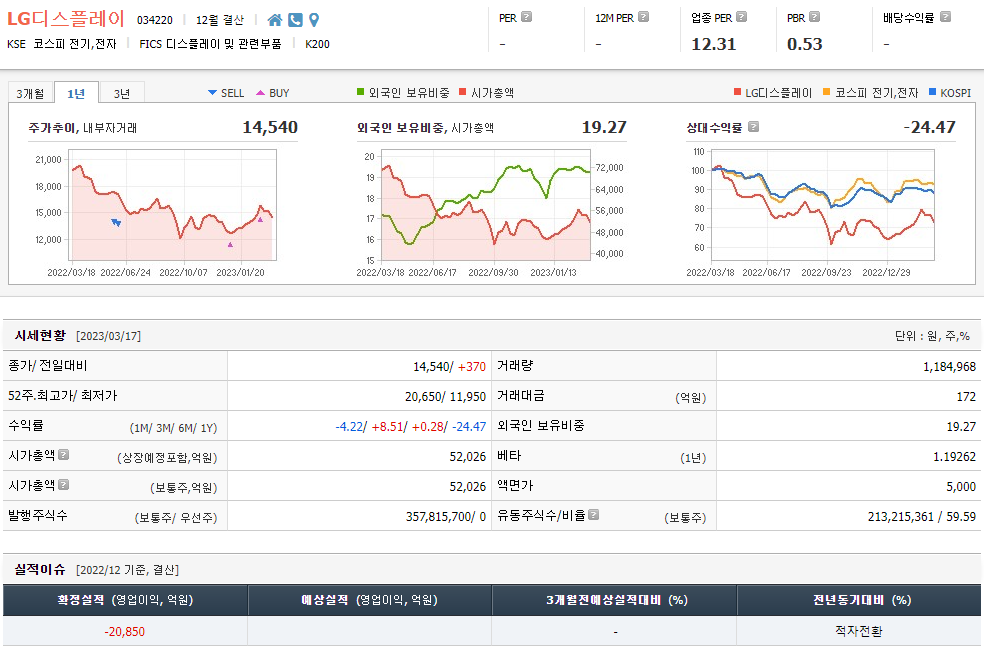
Task: Click the 시세현황 section heading
Action: [x=40, y=336]
